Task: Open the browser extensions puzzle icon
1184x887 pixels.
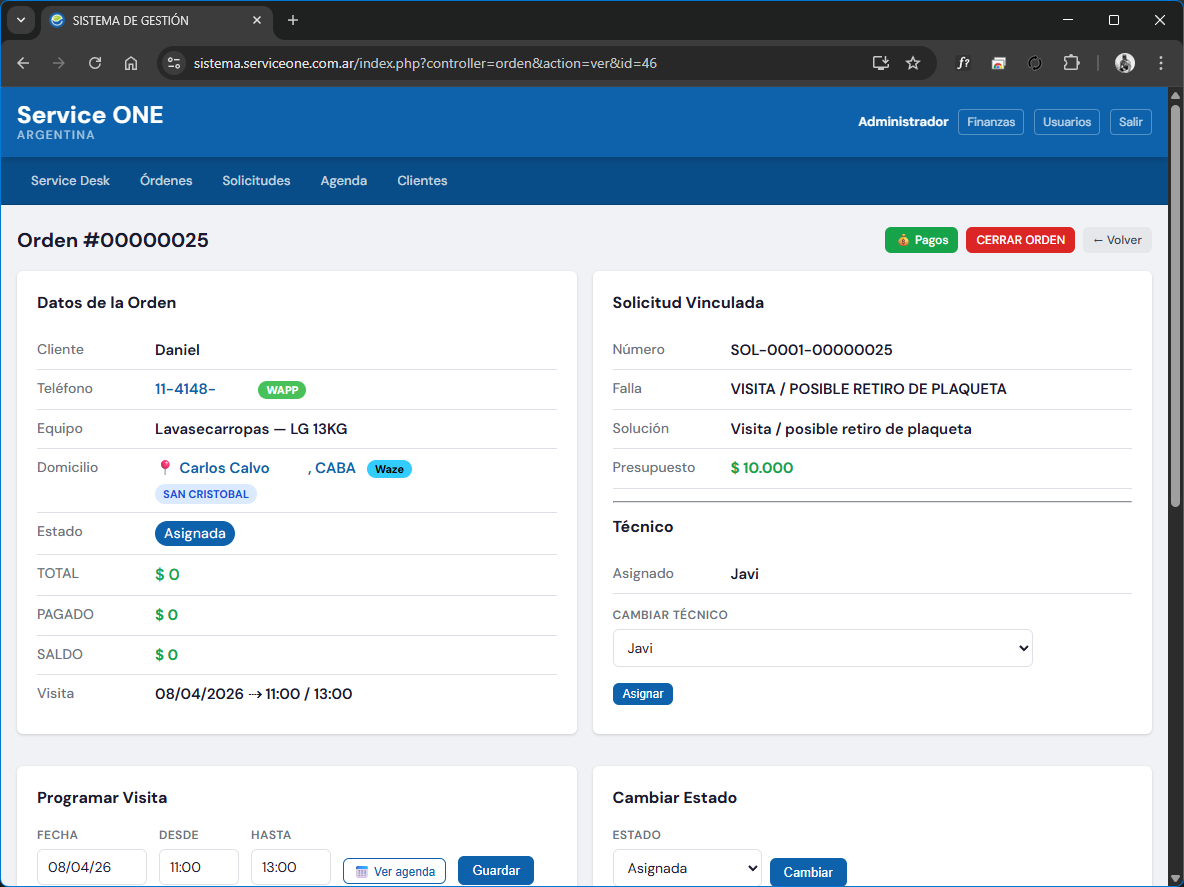Action: (x=1071, y=63)
